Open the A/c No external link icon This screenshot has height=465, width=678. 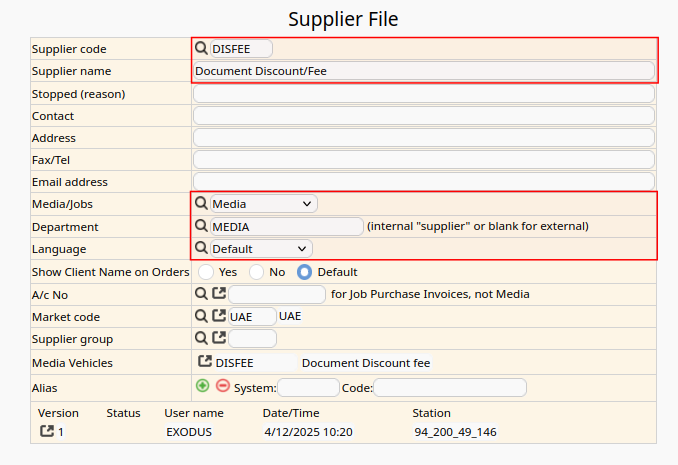(219, 294)
